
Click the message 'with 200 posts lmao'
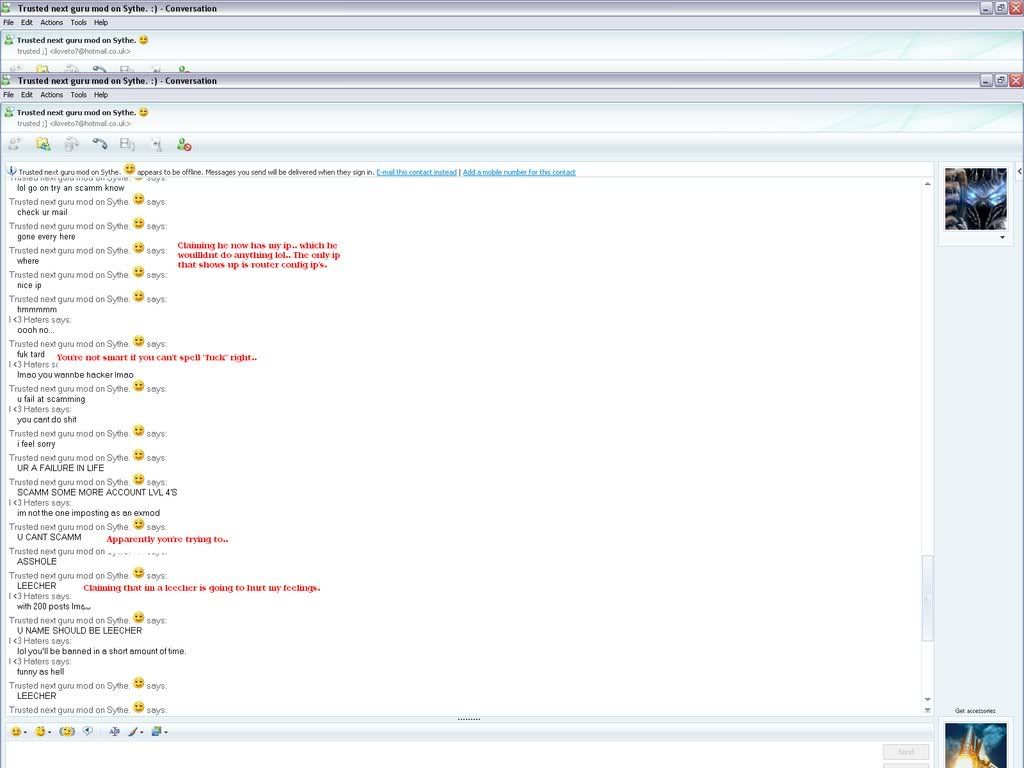(54, 607)
